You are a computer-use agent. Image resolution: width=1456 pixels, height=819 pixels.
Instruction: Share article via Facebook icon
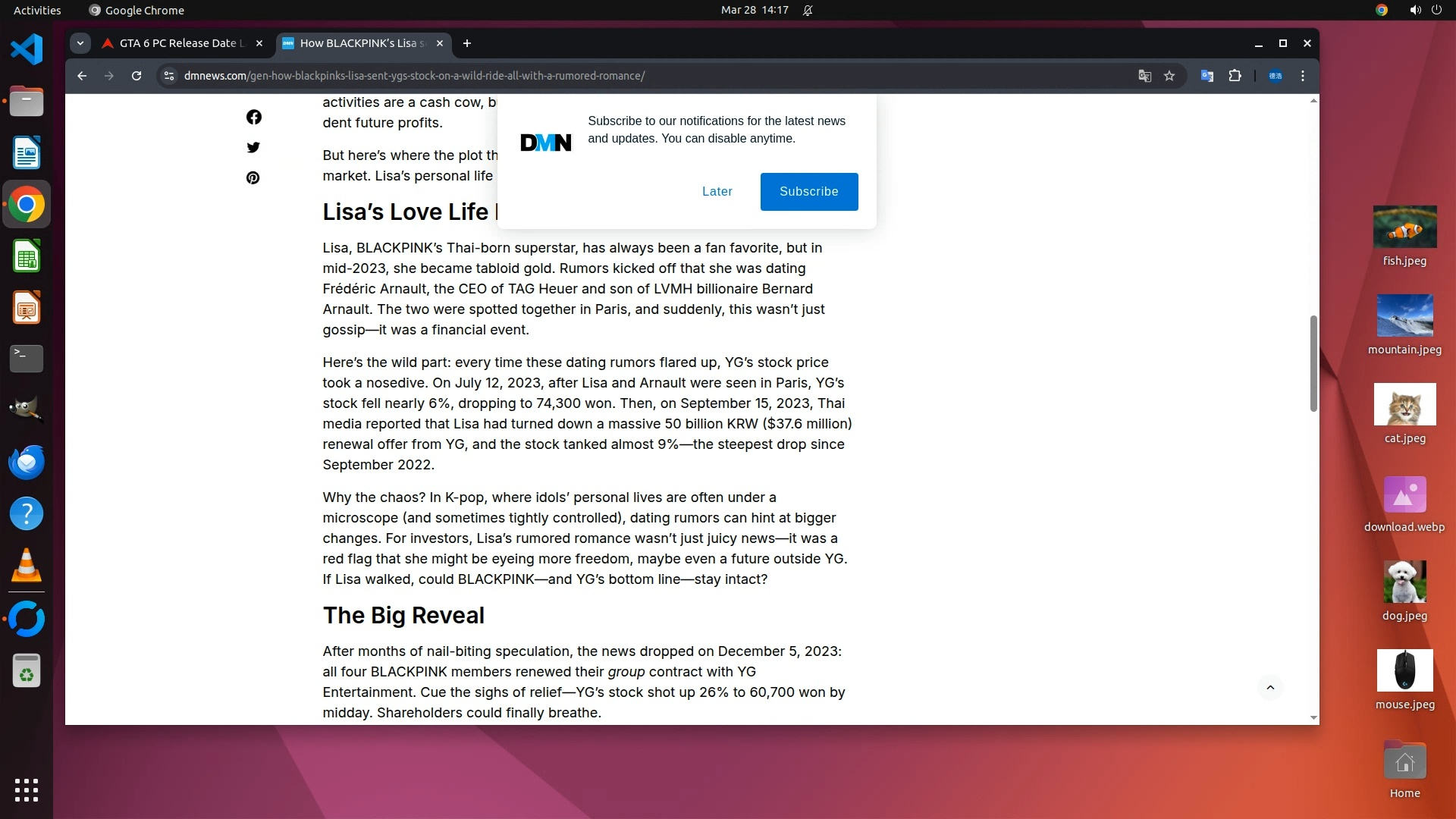pos(253,117)
